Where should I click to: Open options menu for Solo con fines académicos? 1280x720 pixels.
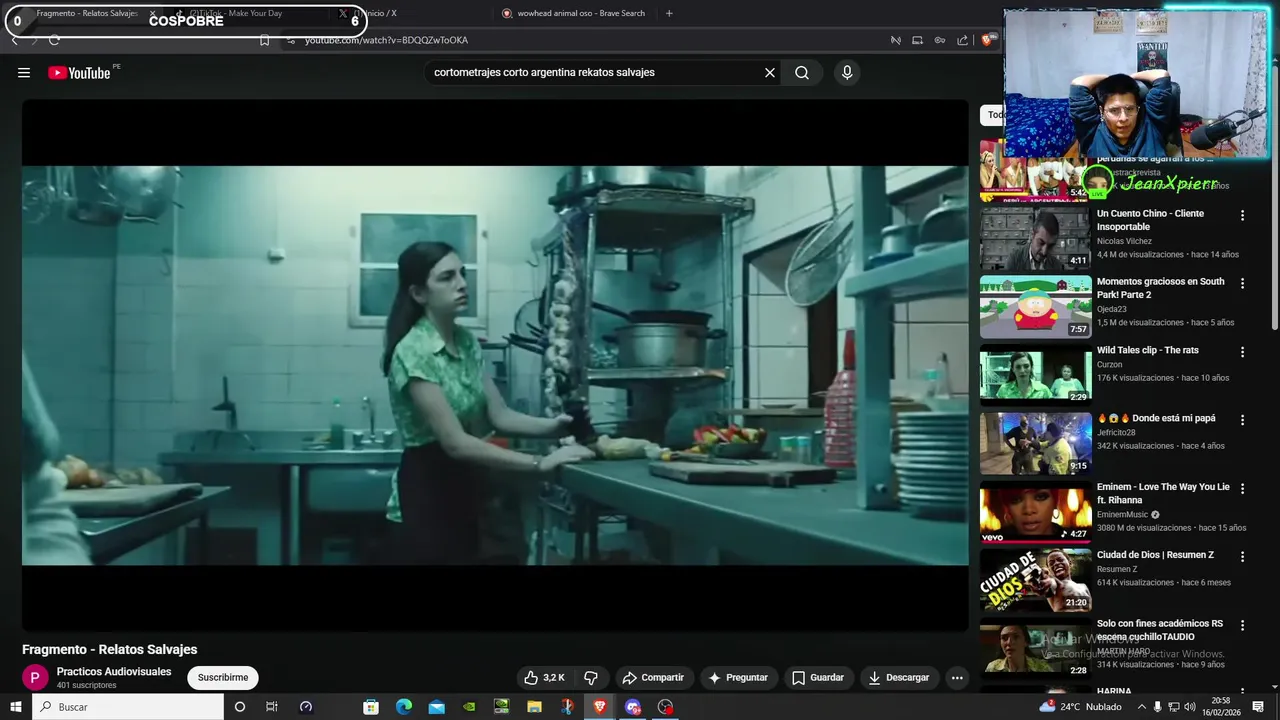tap(1243, 625)
